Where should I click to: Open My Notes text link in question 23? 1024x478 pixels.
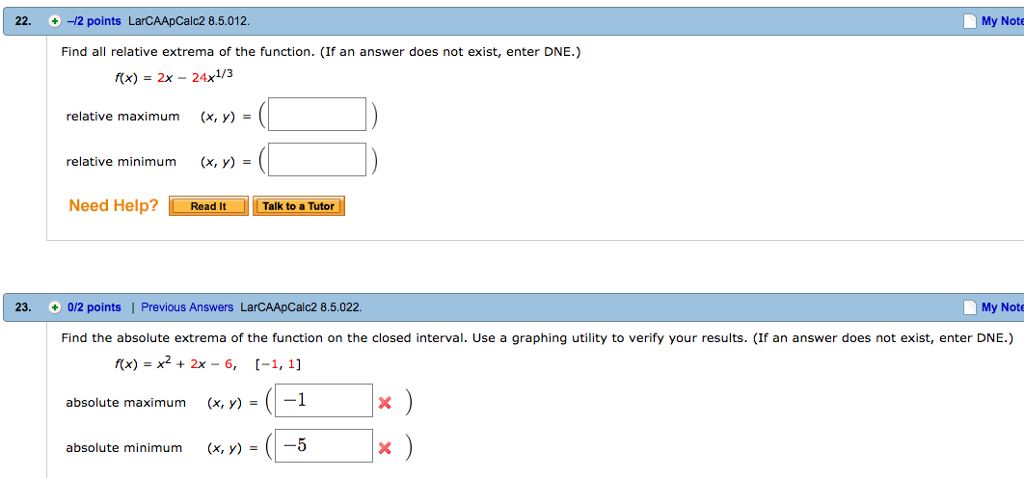[1002, 307]
